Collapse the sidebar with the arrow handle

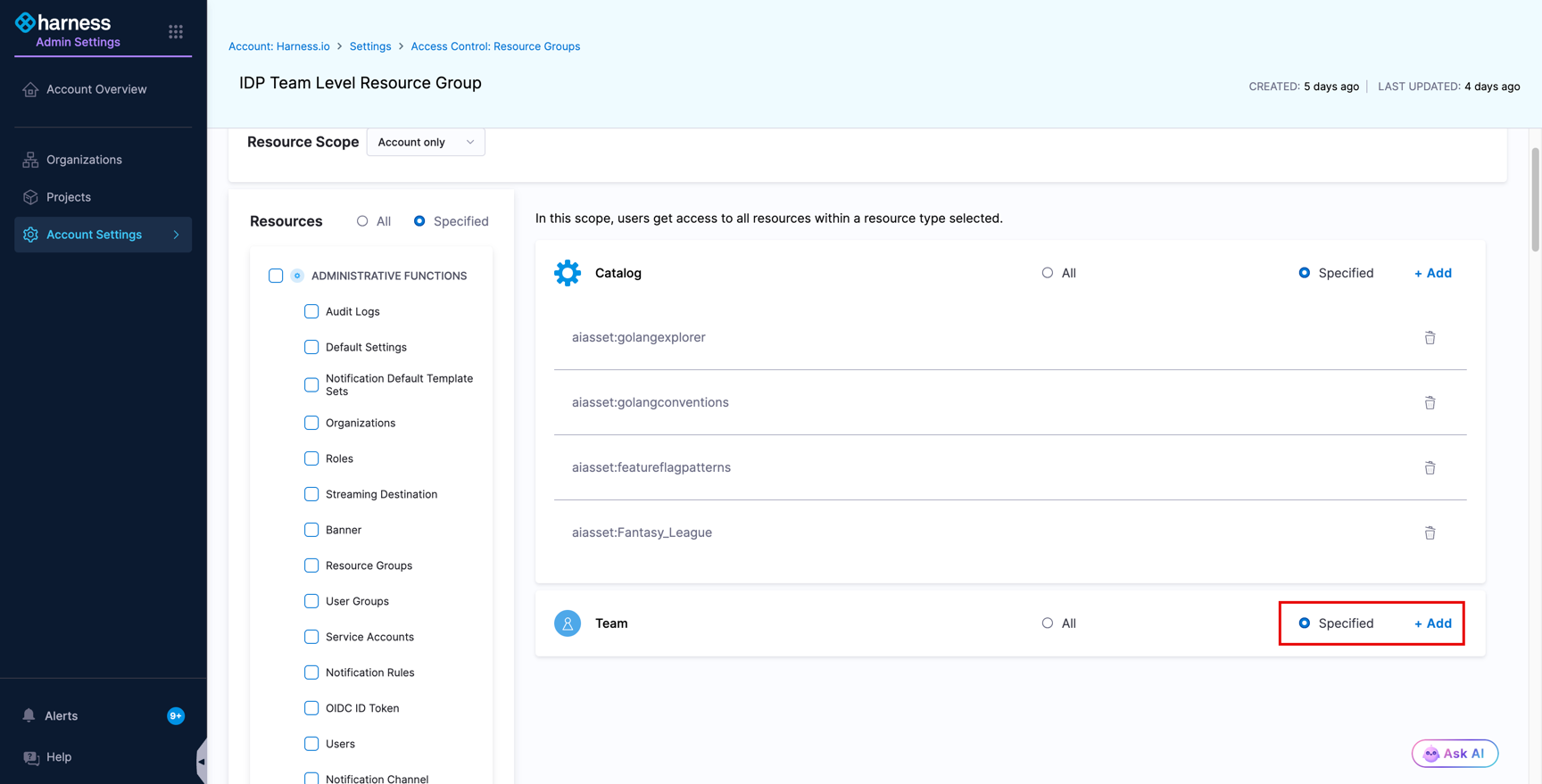202,762
